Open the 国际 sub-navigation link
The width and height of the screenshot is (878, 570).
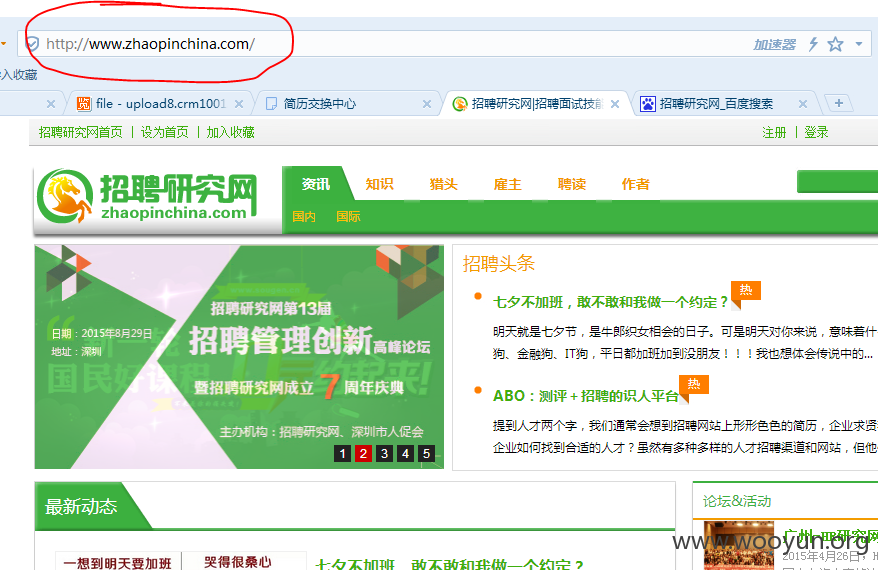pos(348,217)
